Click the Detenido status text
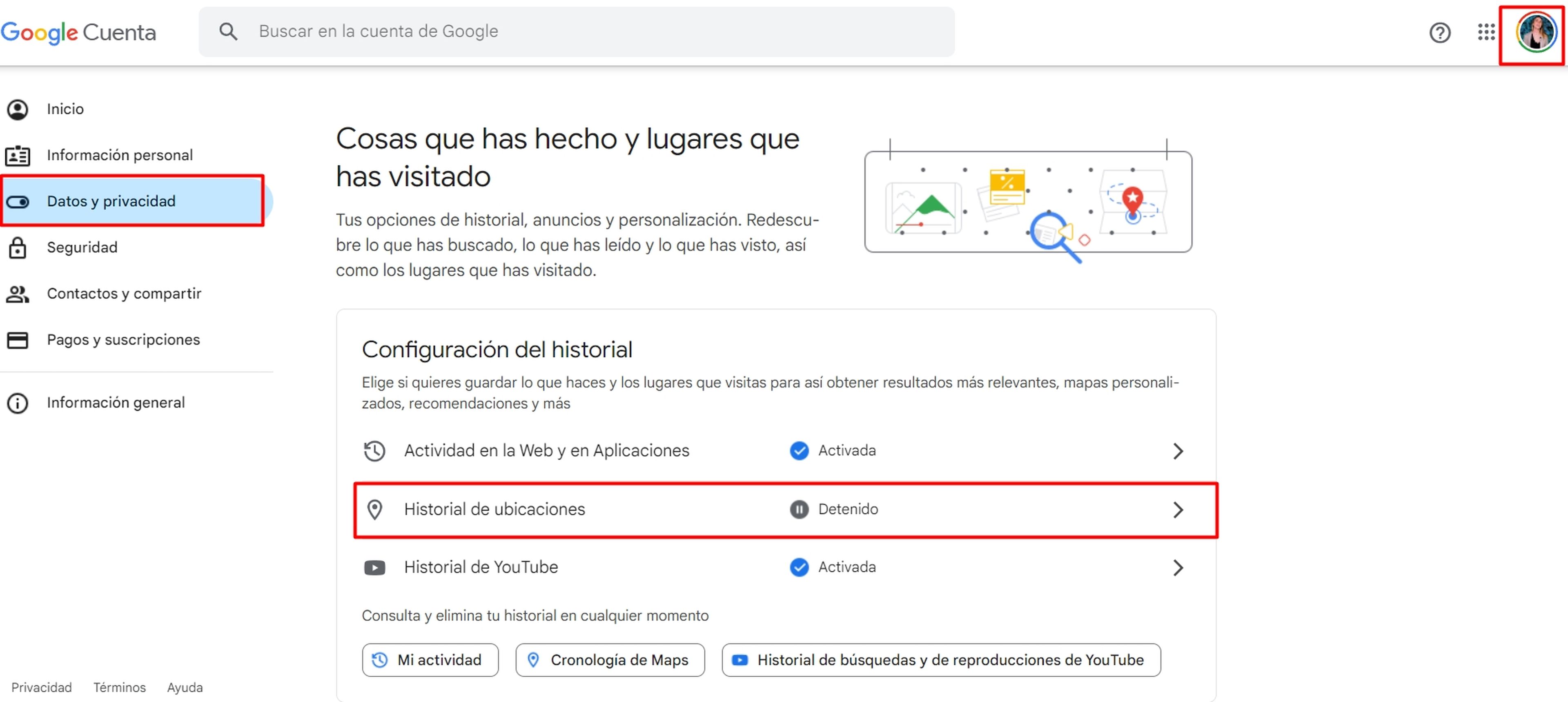This screenshot has height=702, width=1568. click(848, 509)
